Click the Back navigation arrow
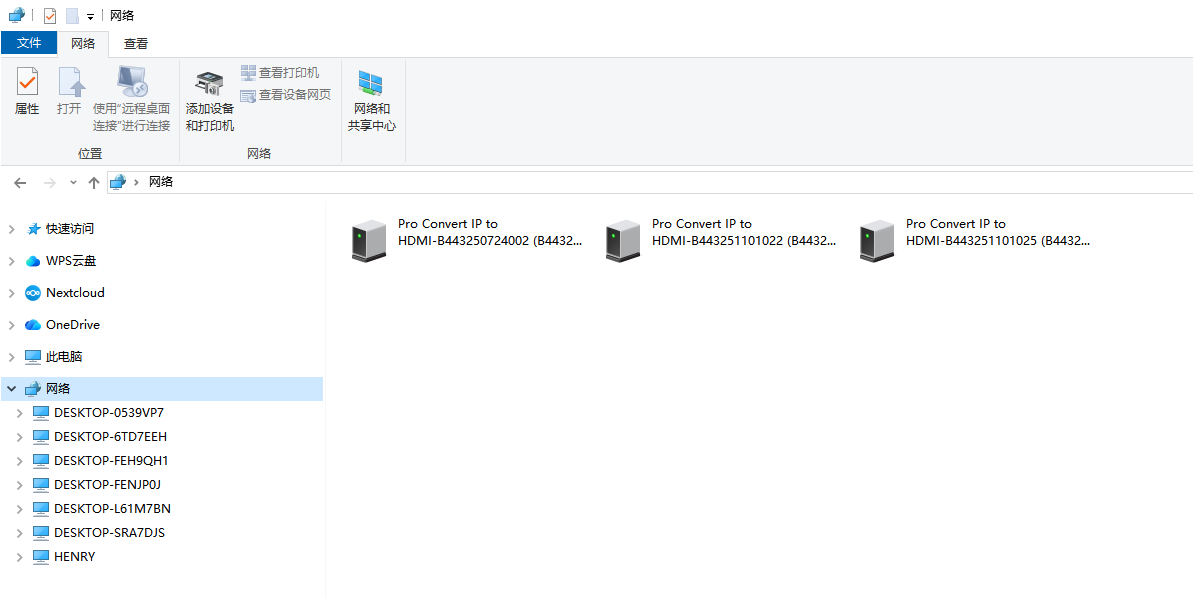This screenshot has height=598, width=1193. point(20,182)
